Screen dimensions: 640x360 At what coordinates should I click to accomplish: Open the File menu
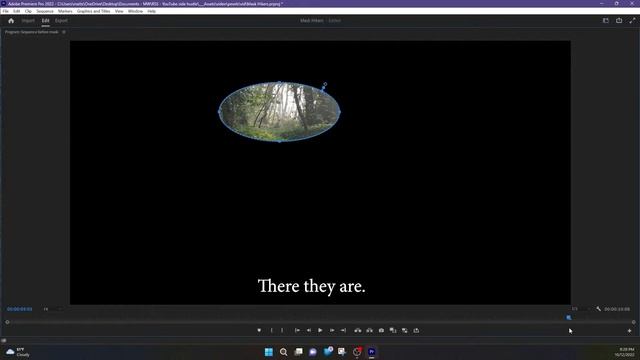(5, 11)
